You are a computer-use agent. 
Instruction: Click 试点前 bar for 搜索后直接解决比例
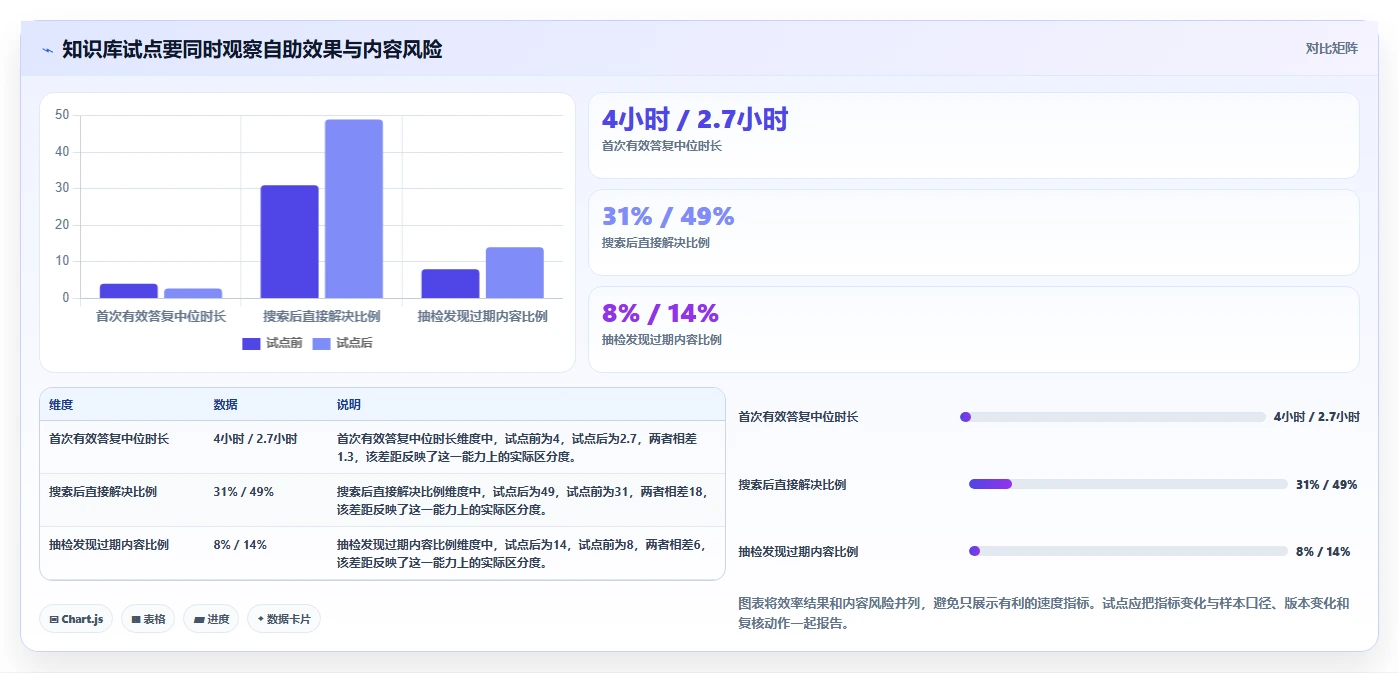pyautogui.click(x=290, y=241)
